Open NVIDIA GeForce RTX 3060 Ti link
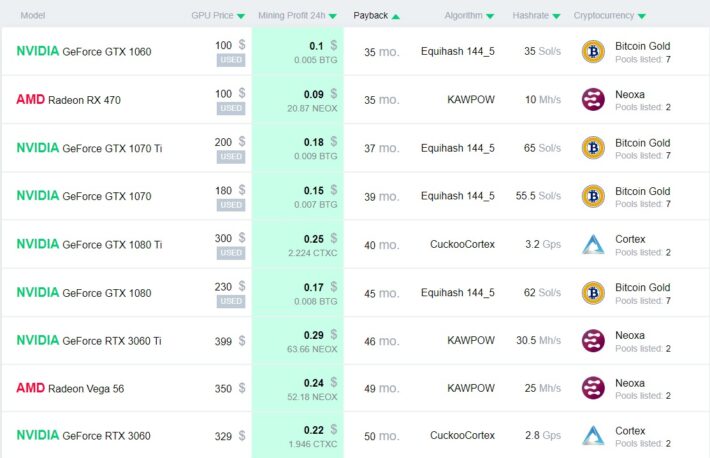 click(x=89, y=341)
